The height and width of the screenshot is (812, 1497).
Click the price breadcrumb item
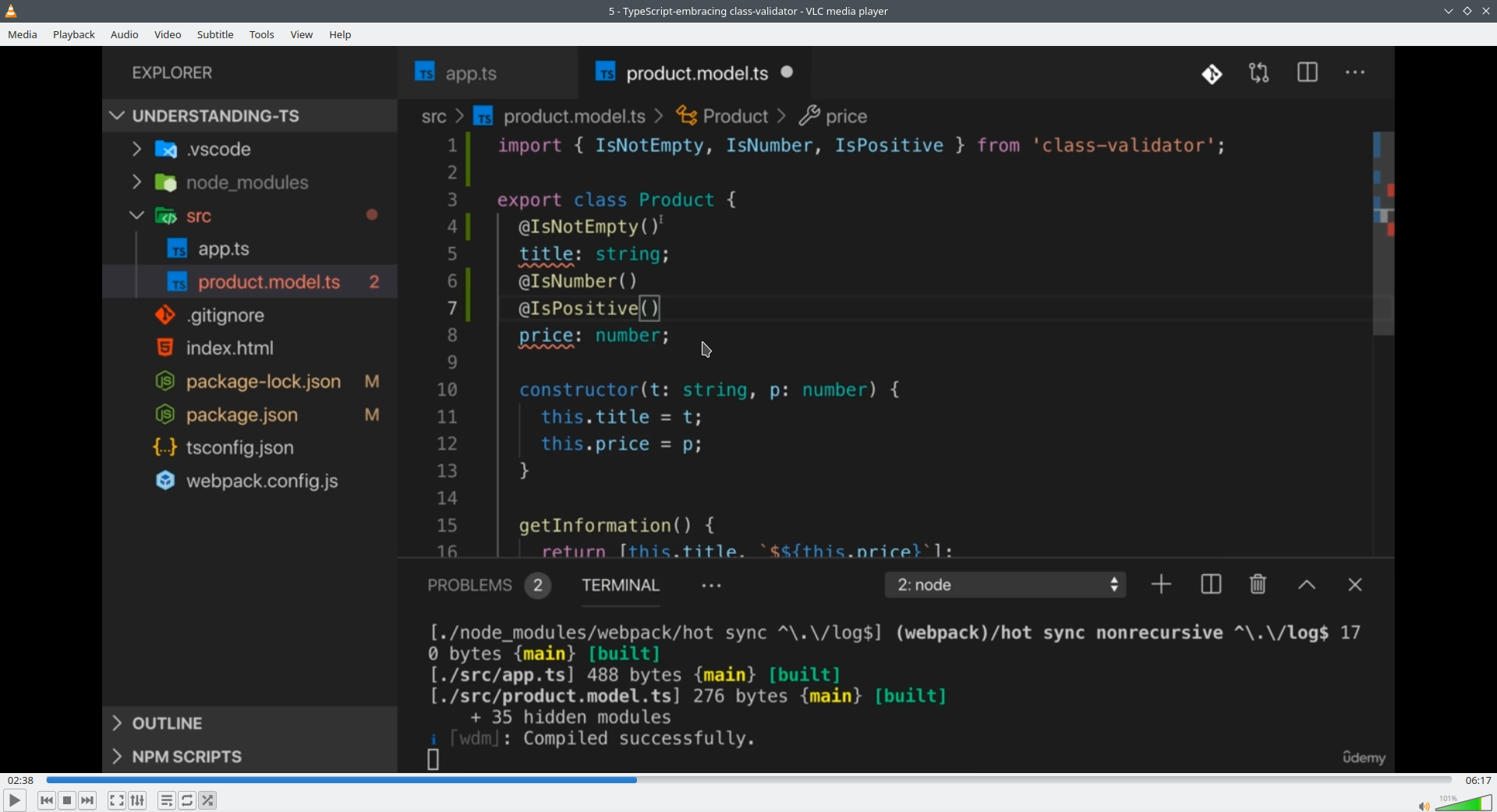click(833, 116)
